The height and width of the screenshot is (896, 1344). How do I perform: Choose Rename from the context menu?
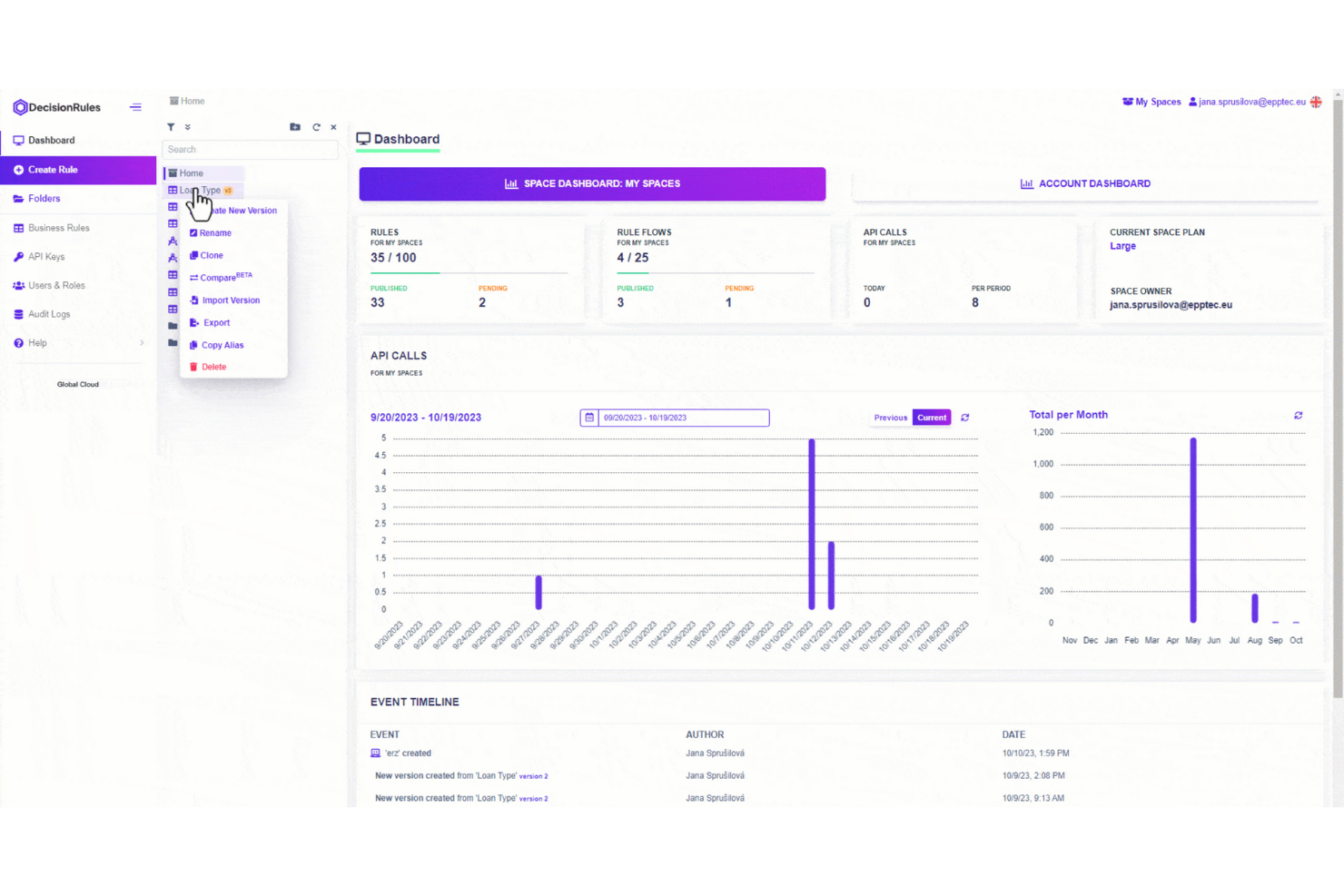[215, 233]
